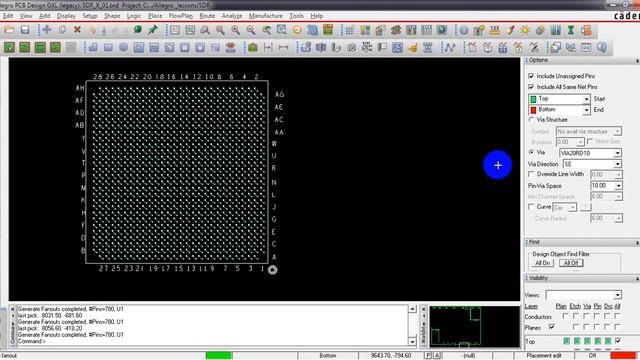Toggle the Conductors Pin checkbox
Viewport: 640px width, 360px height.
click(597, 316)
